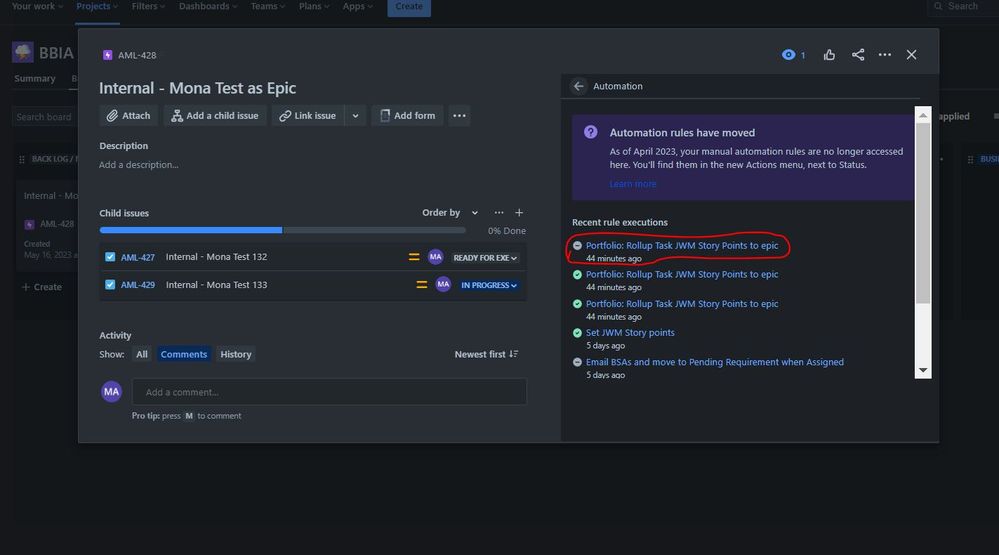The width and height of the screenshot is (999, 555).
Task: Click the watch eye icon
Action: point(788,55)
